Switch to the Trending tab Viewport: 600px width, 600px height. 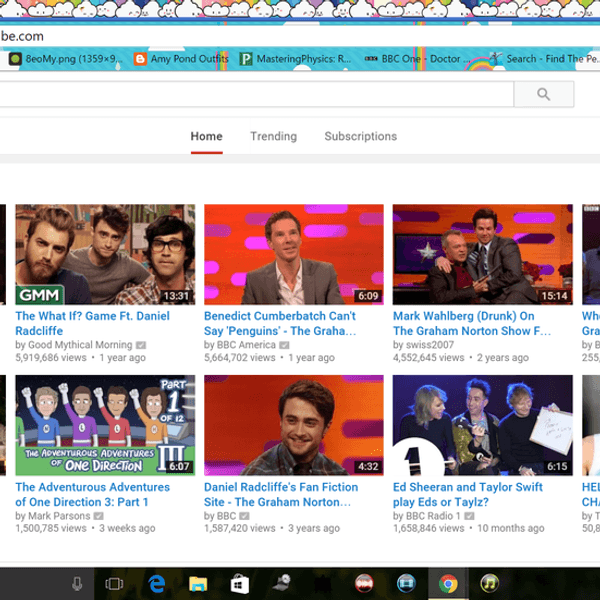(x=274, y=137)
